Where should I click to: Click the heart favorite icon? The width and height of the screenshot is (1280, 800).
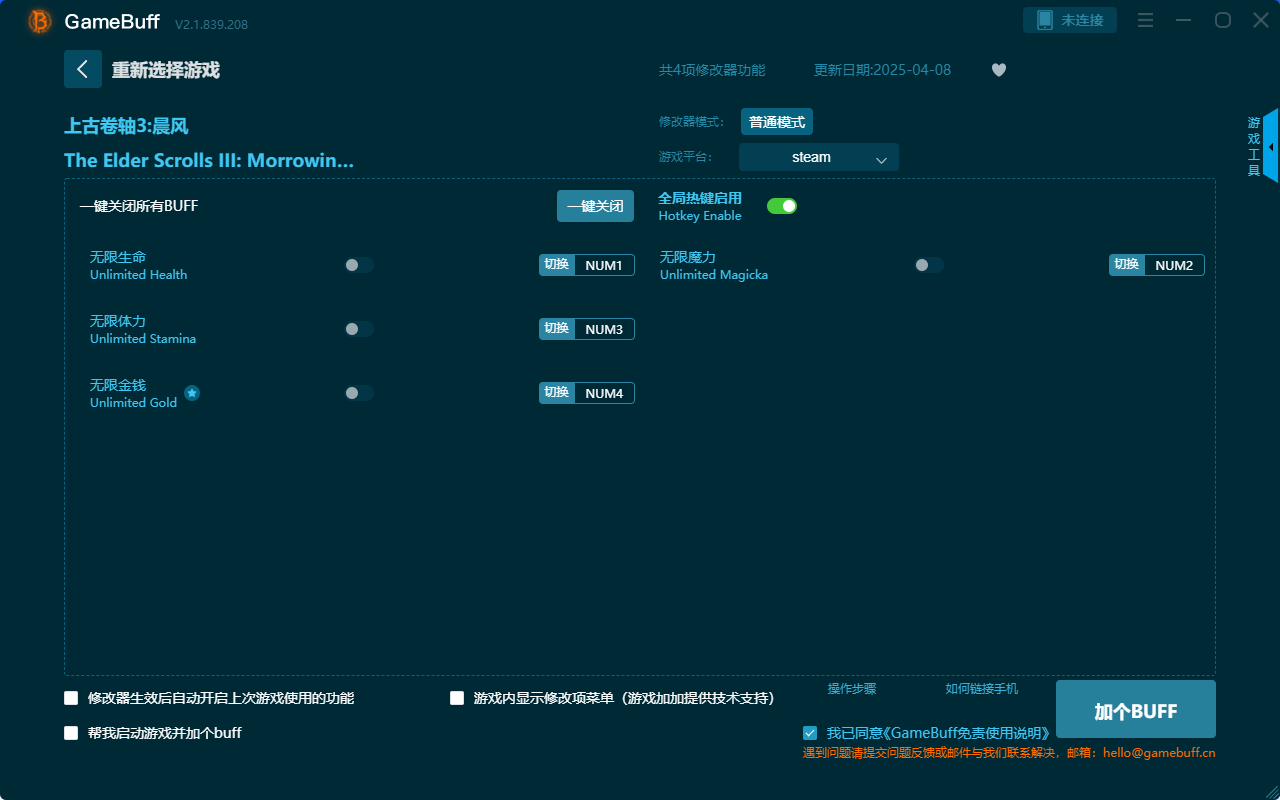coord(998,70)
